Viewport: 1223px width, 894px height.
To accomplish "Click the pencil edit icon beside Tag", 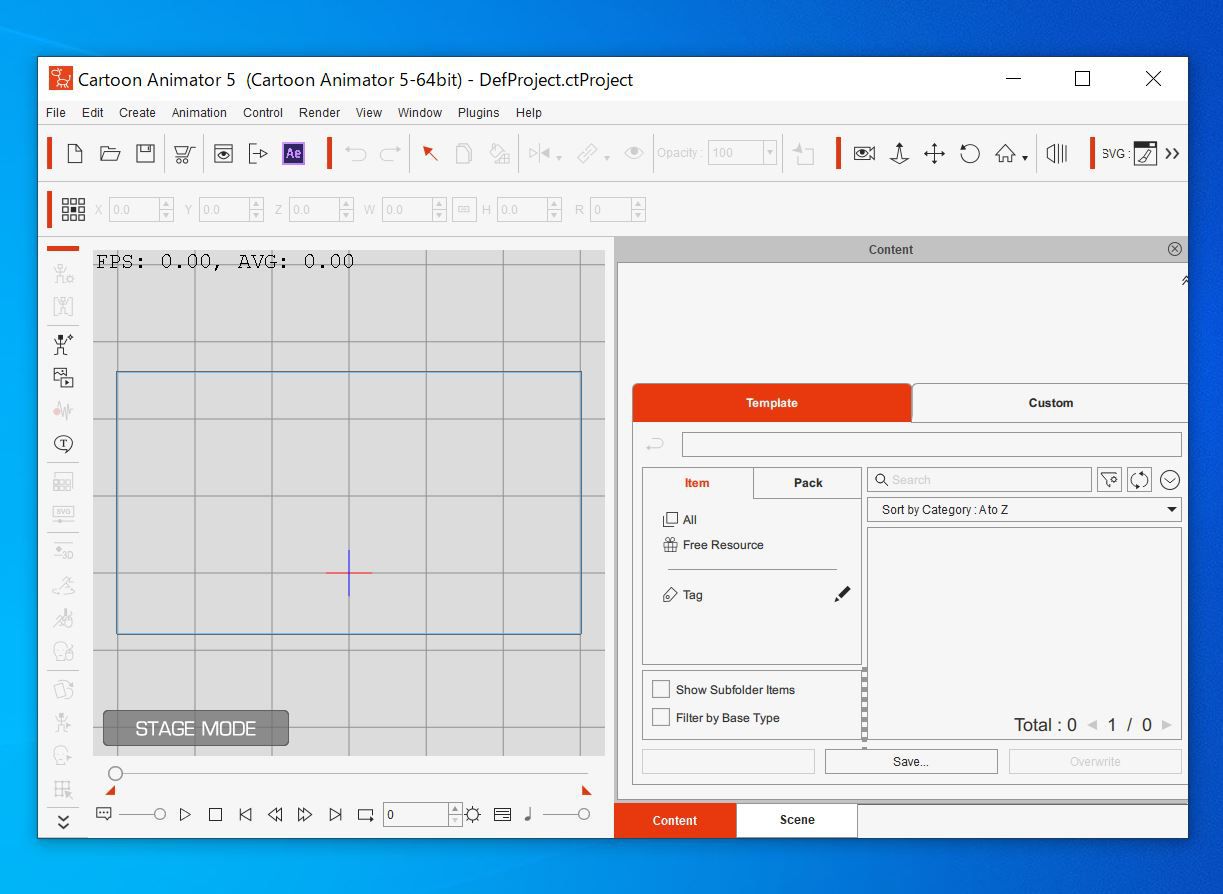I will click(842, 594).
